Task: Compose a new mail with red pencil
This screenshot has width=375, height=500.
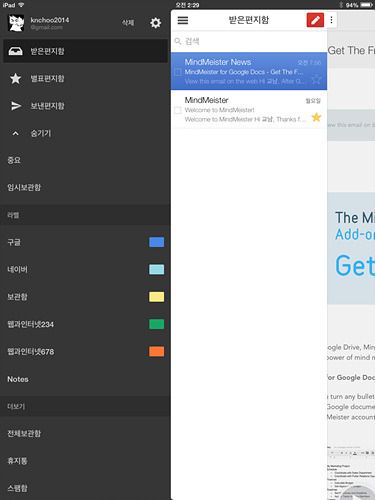Action: (x=315, y=20)
